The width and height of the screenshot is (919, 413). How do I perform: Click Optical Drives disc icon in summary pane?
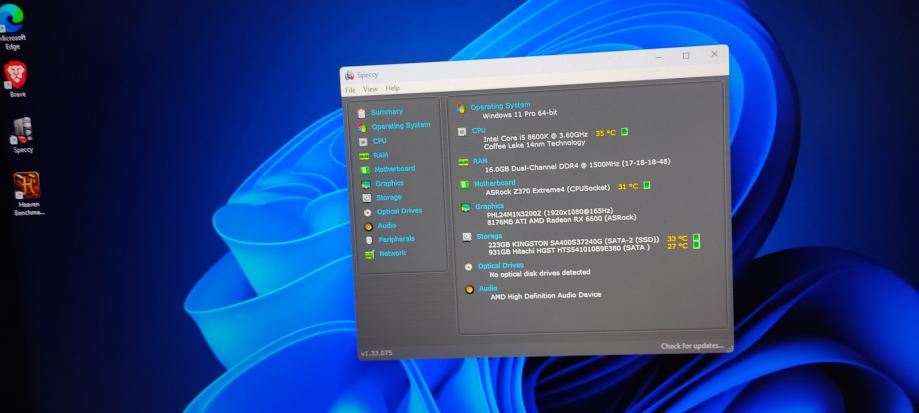(468, 267)
